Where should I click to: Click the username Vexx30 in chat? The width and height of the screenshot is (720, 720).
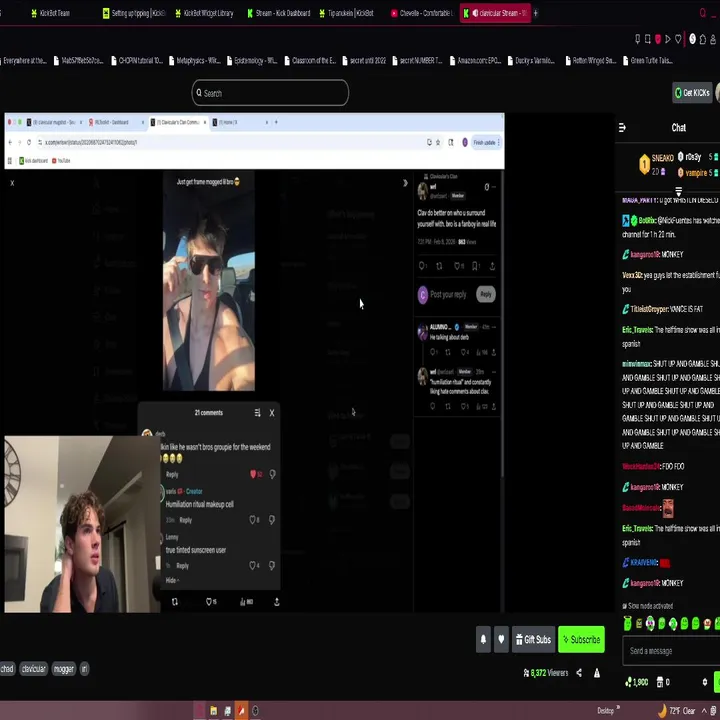pyautogui.click(x=632, y=275)
